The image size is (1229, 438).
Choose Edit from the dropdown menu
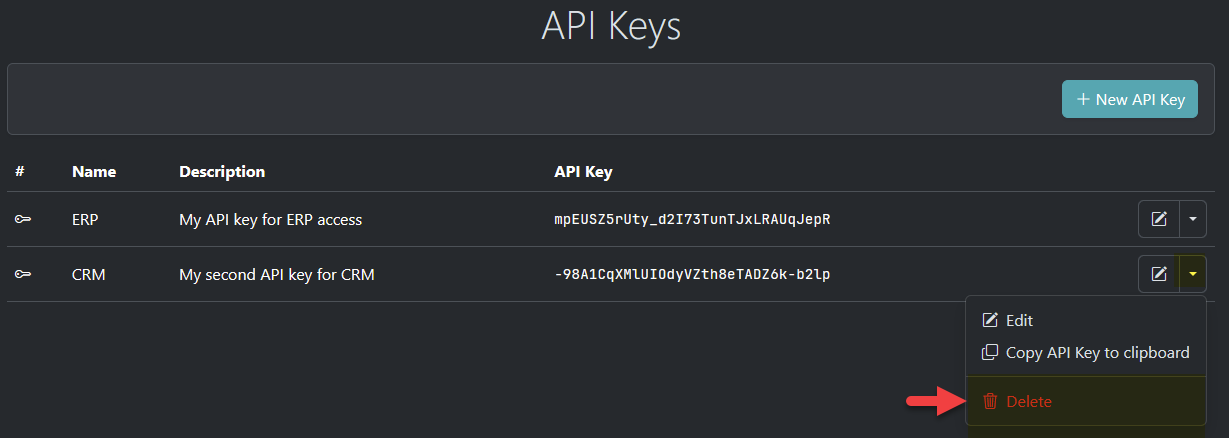[1019, 320]
